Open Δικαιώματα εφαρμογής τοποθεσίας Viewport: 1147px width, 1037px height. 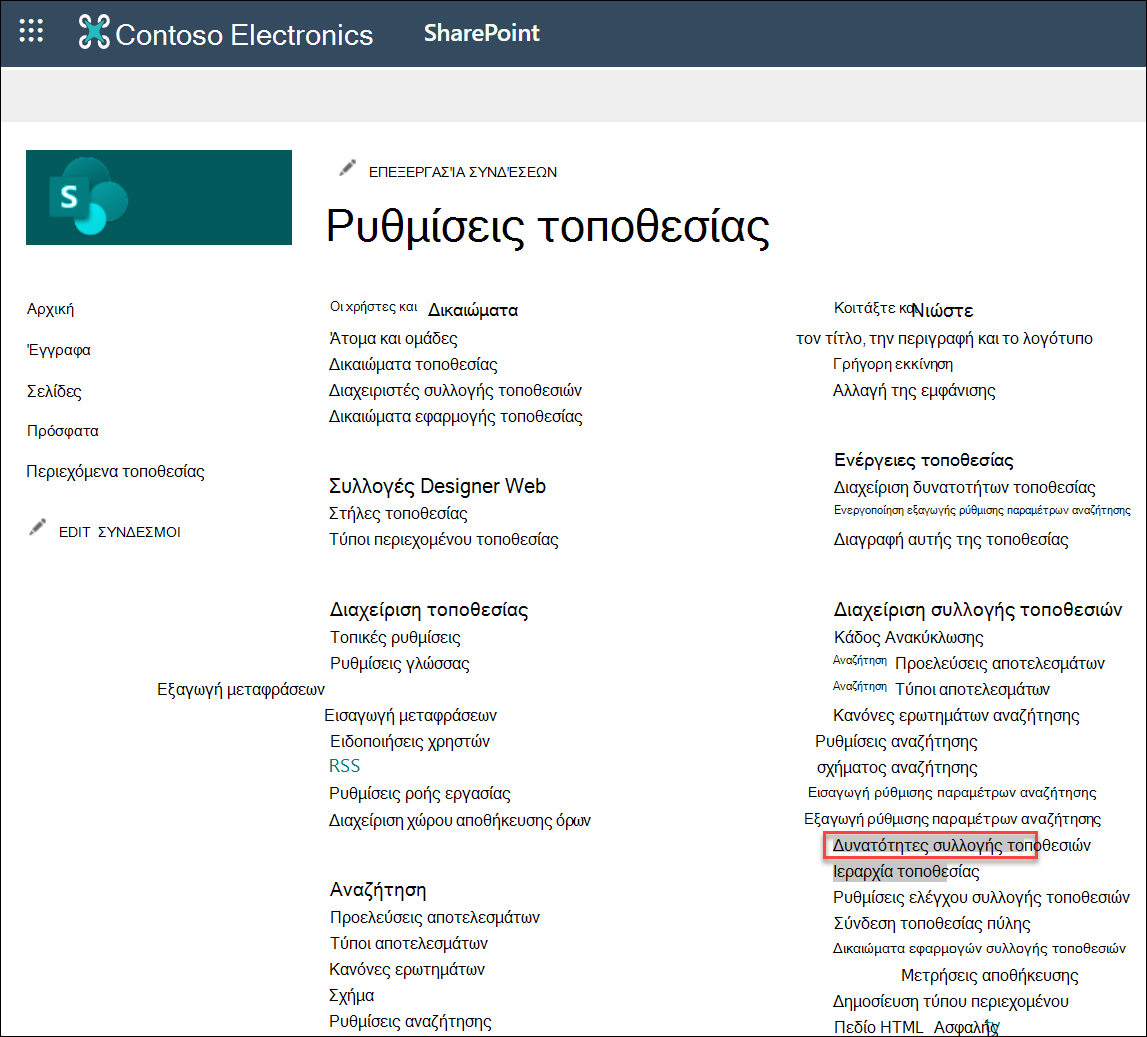coord(456,417)
